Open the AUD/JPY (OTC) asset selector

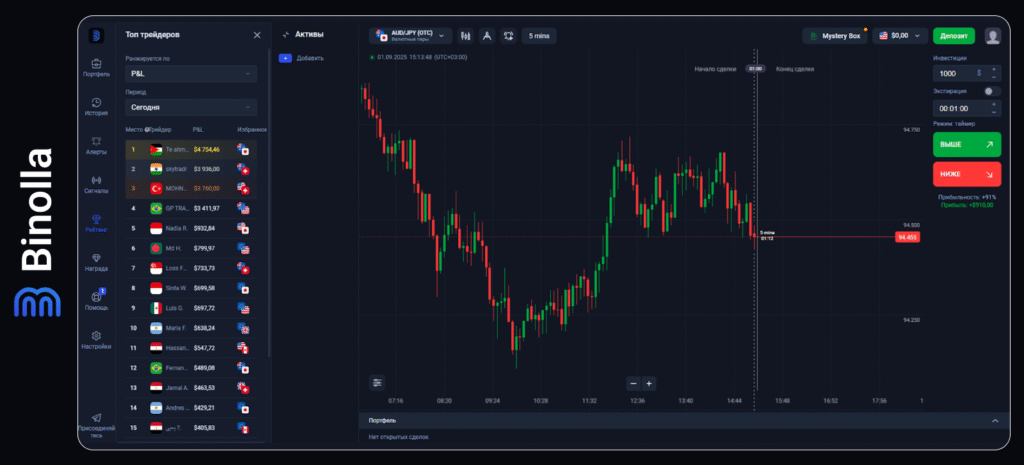(x=411, y=36)
